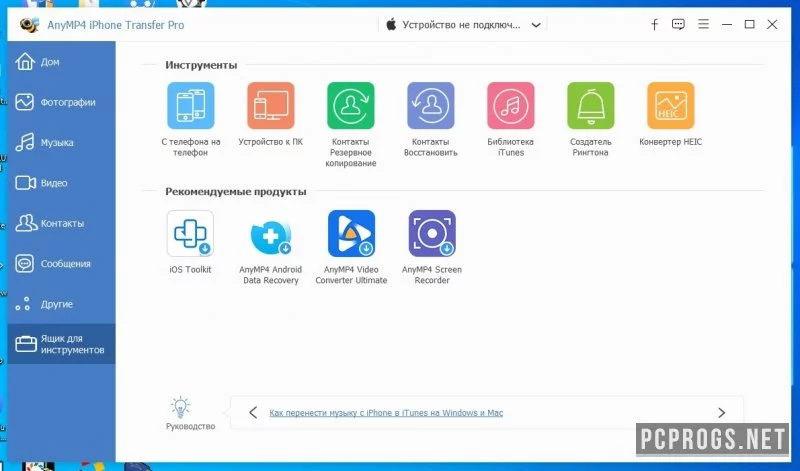Maximize the AnyMP4 window

tap(749, 24)
